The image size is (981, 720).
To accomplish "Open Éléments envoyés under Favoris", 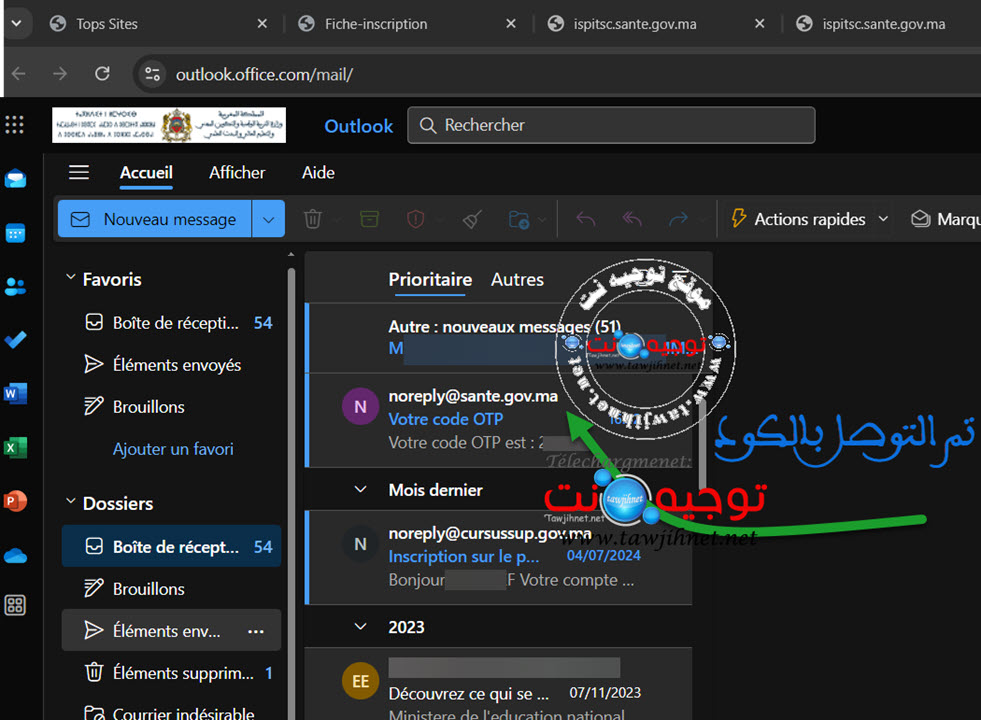I will (x=171, y=365).
